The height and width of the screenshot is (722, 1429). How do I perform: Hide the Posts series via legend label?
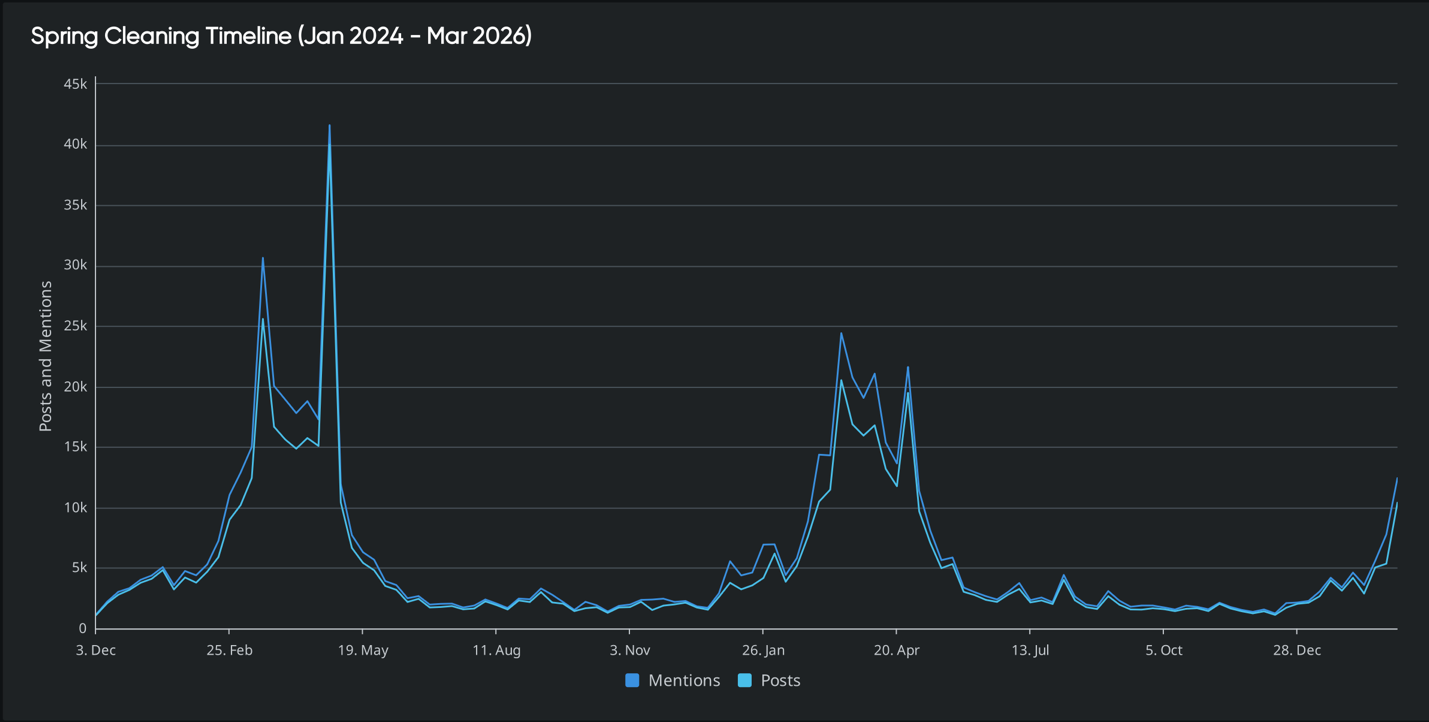tap(780, 680)
